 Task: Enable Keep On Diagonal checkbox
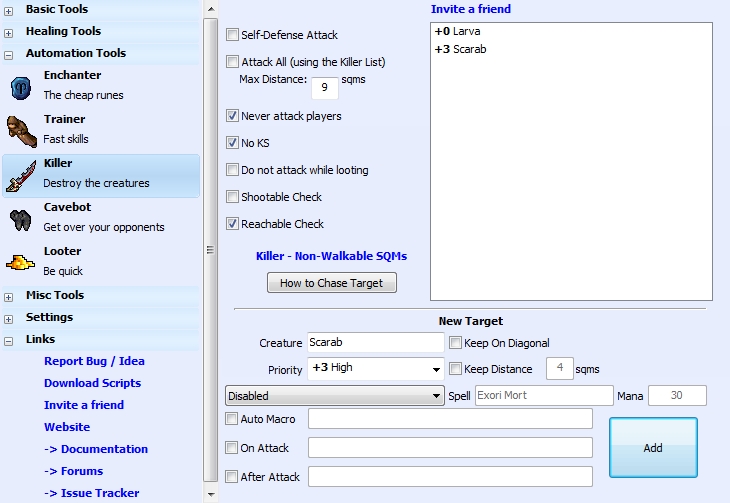point(456,343)
